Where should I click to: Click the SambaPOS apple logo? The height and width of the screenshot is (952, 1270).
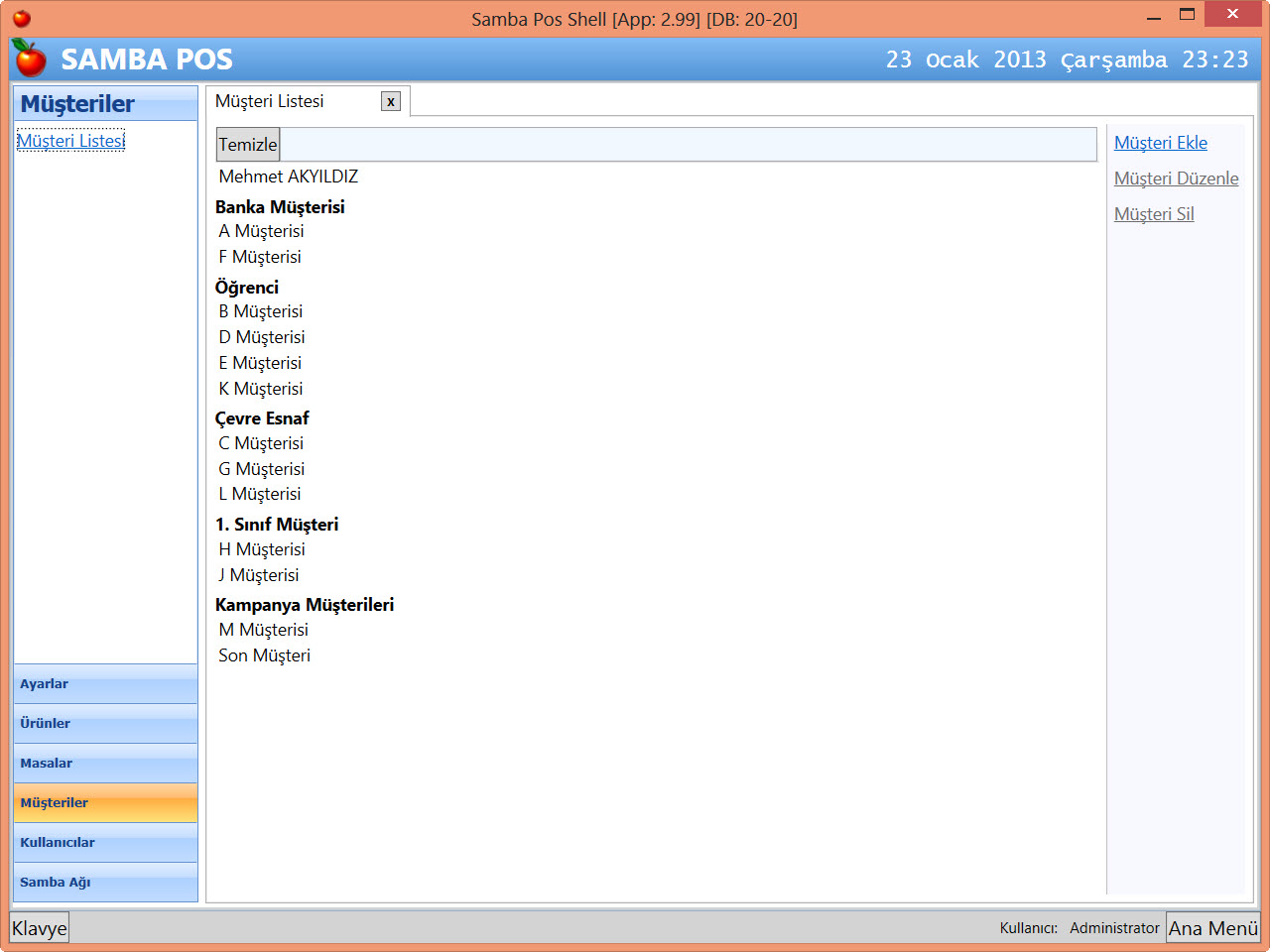[x=28, y=59]
